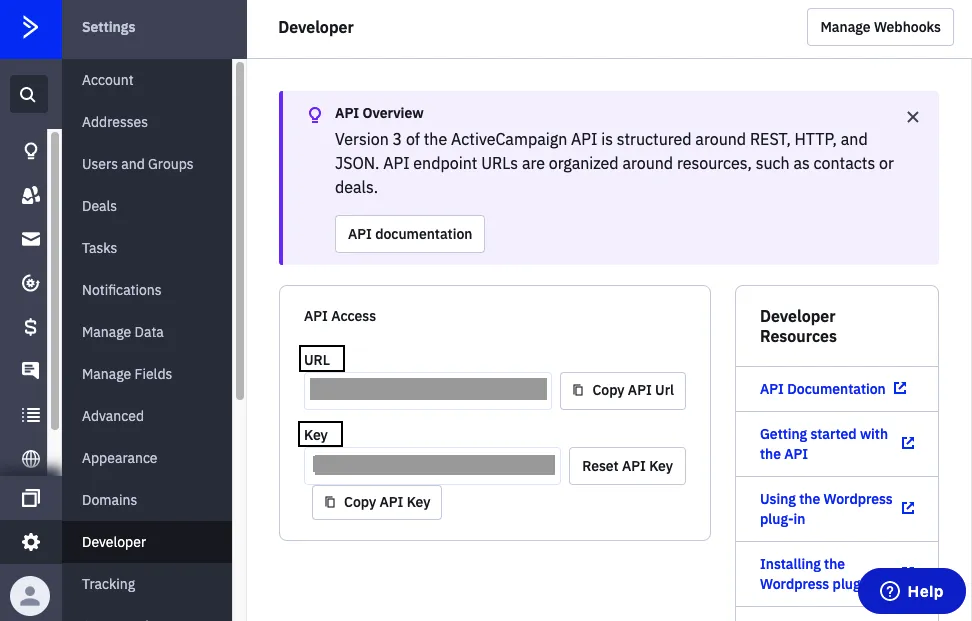Open Notifications settings

click(x=122, y=290)
